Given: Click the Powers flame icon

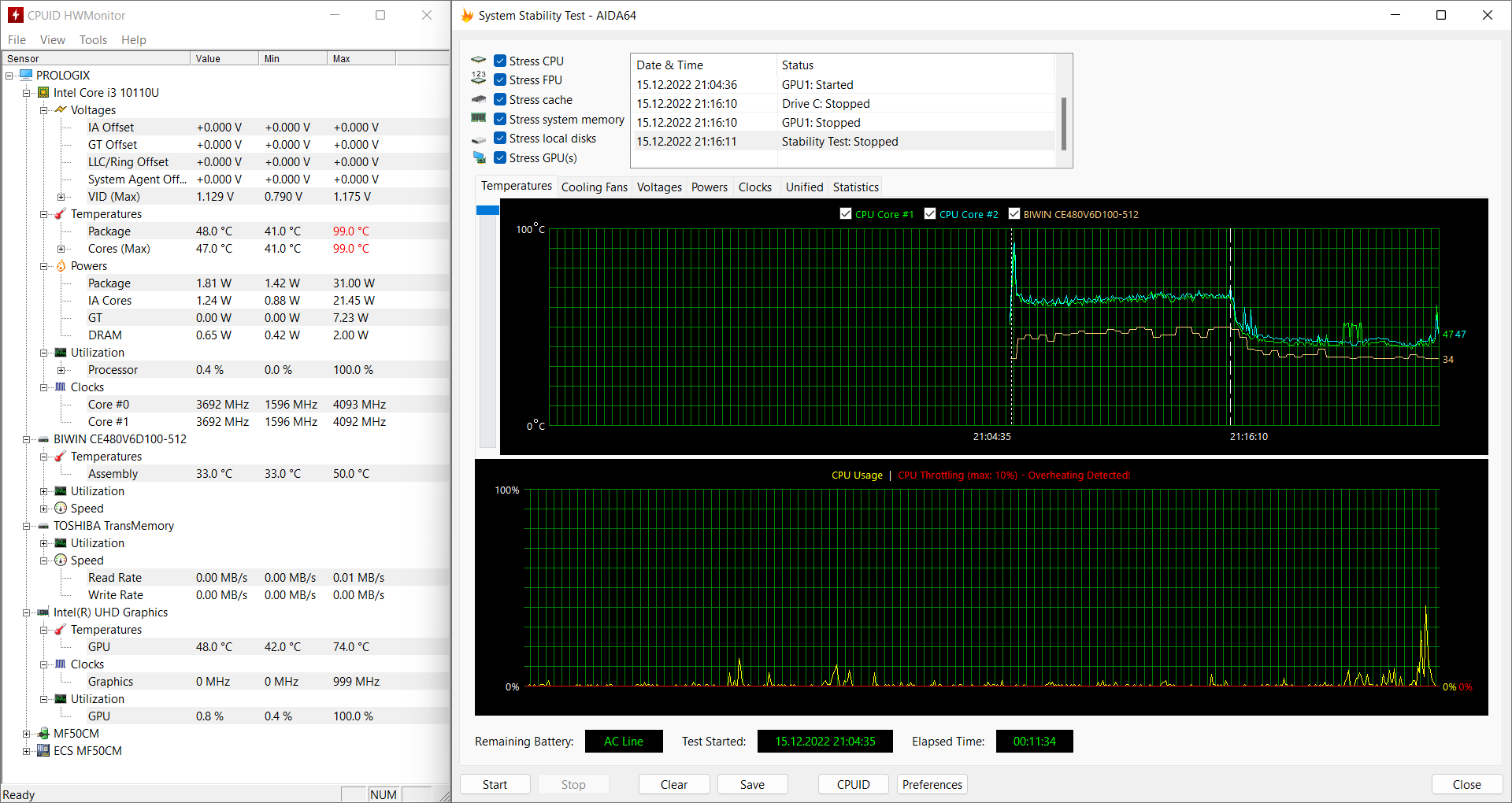Looking at the screenshot, I should (x=61, y=265).
